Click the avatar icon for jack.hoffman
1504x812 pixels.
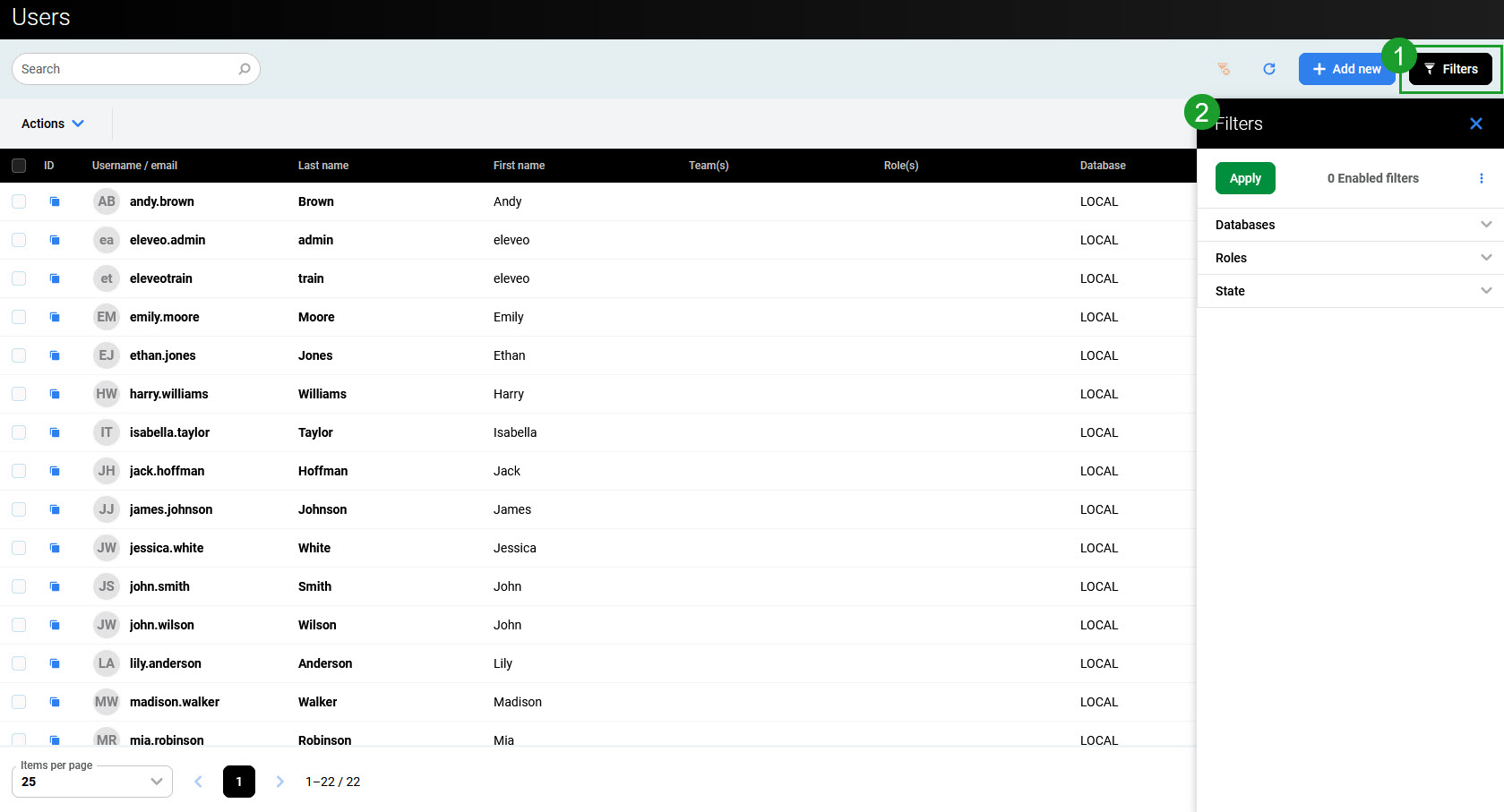pos(107,471)
